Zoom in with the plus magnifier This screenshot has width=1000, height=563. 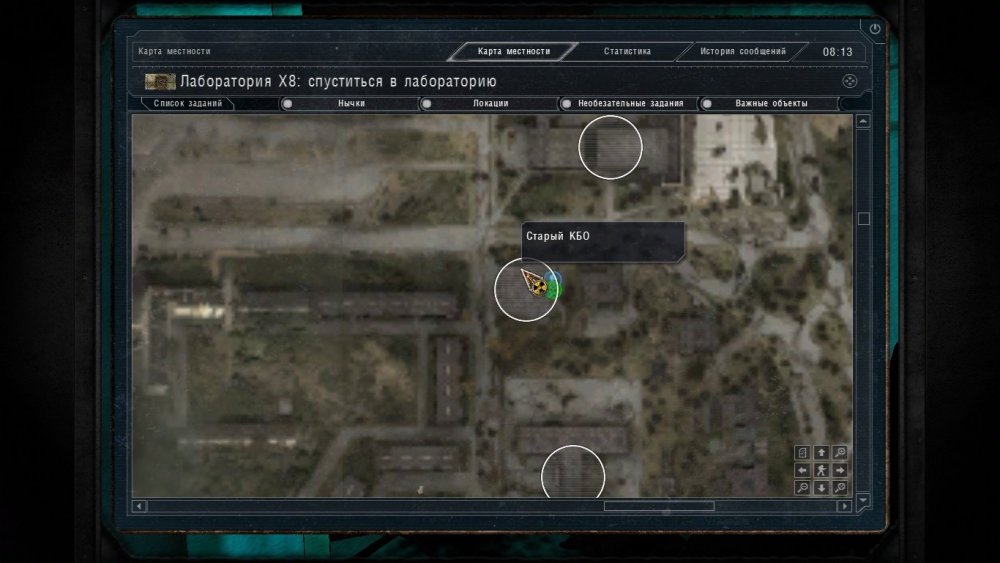(840, 453)
